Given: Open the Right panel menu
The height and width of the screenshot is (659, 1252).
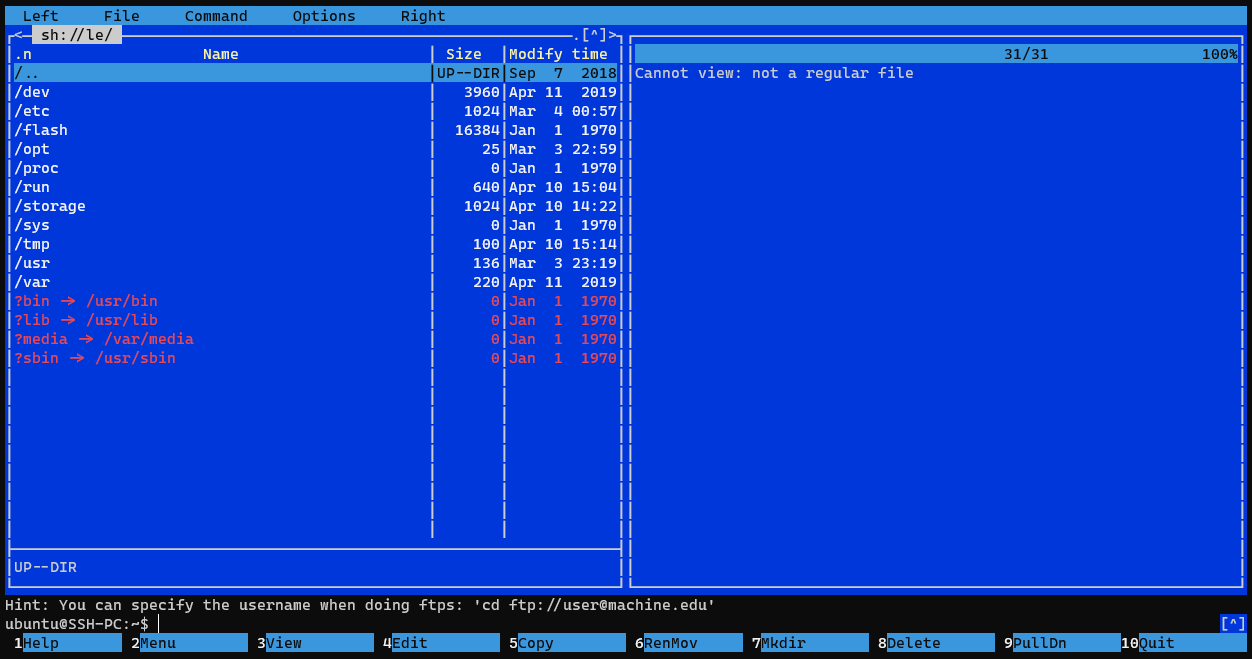Looking at the screenshot, I should tap(422, 16).
